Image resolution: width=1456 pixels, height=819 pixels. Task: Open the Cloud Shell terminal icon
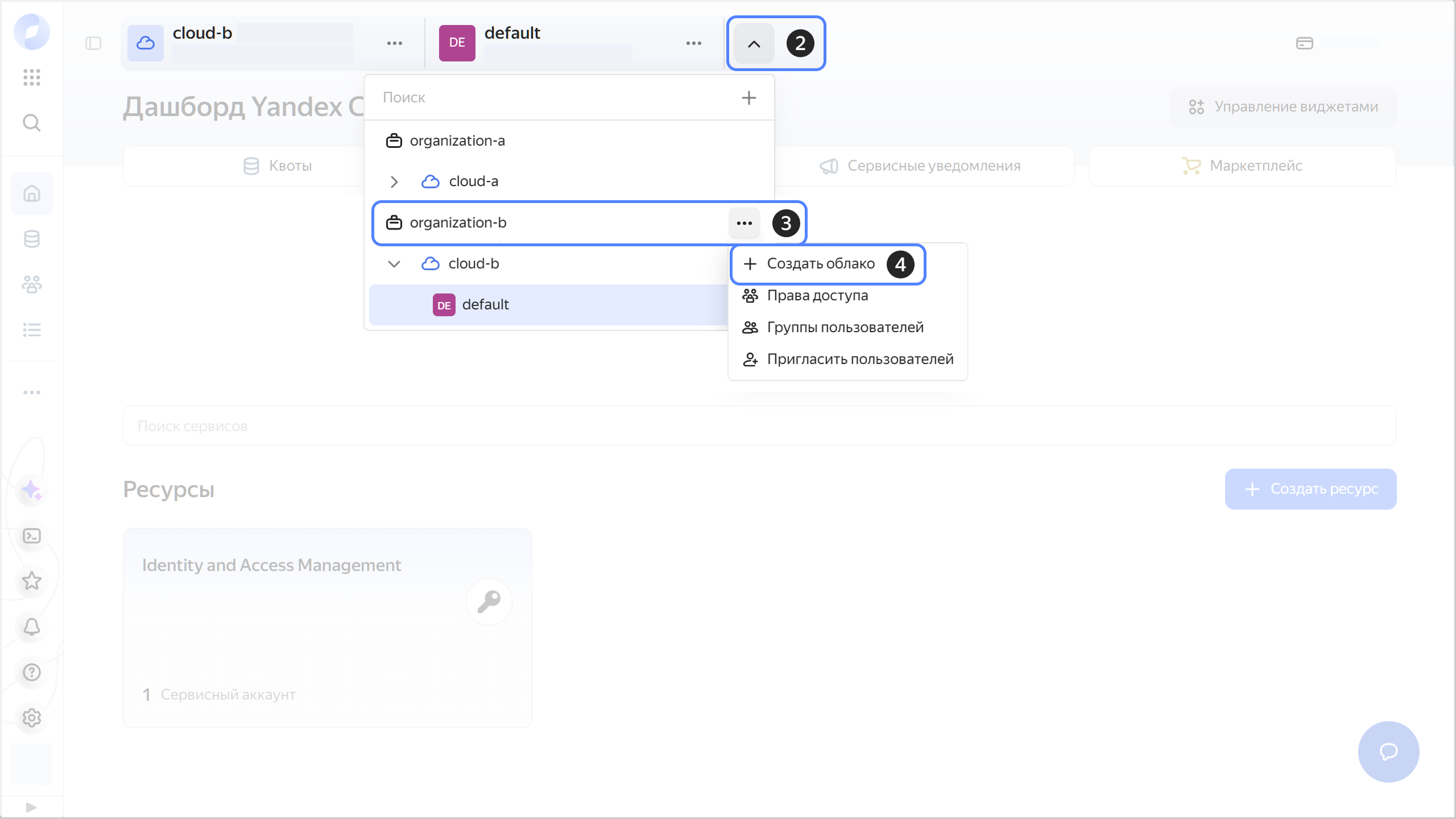tap(32, 536)
